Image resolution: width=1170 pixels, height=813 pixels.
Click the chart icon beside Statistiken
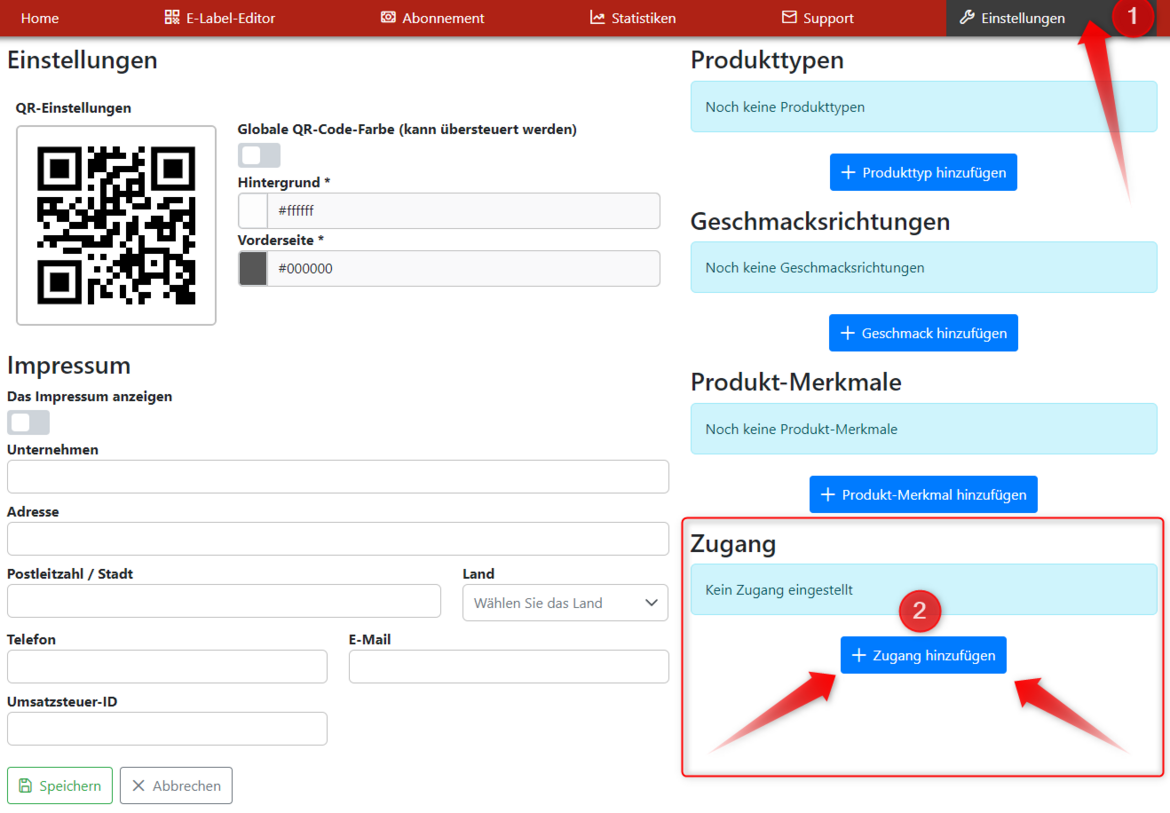[x=597, y=17]
